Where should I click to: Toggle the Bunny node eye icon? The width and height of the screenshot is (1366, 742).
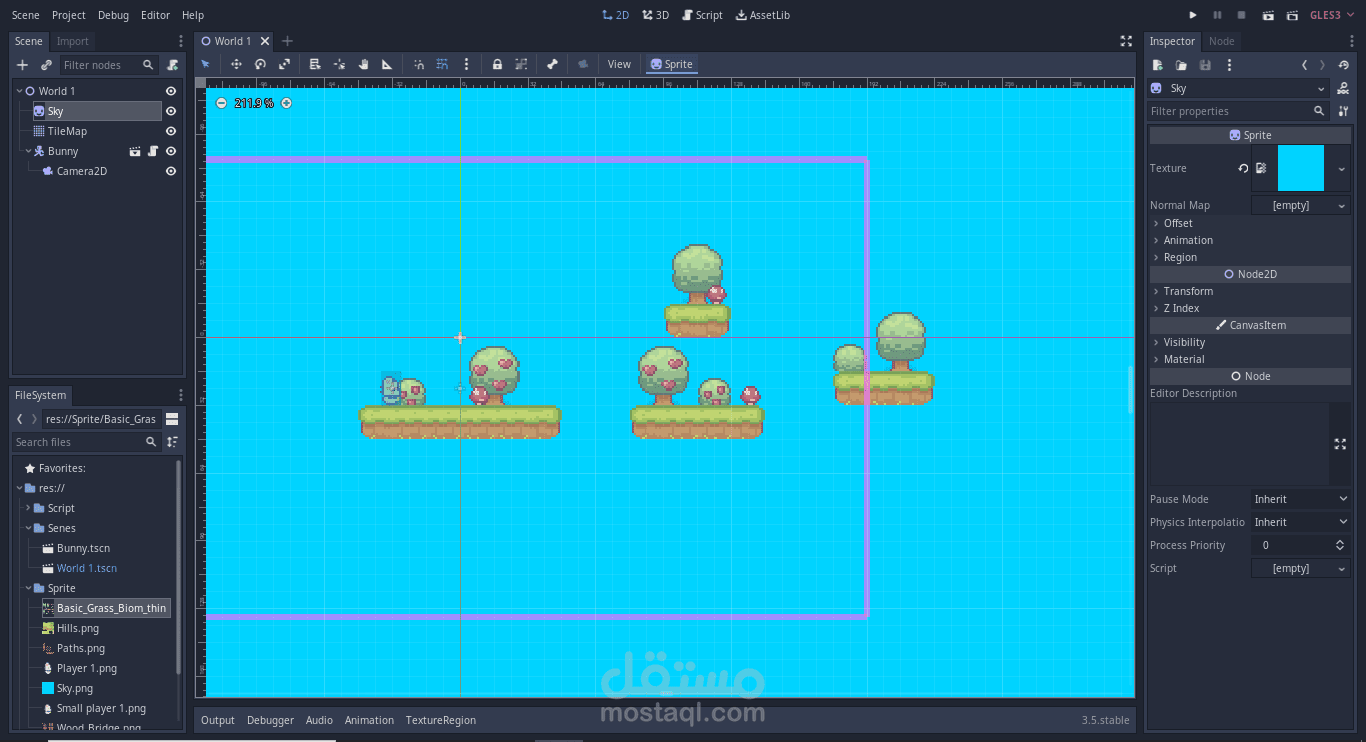coord(171,151)
